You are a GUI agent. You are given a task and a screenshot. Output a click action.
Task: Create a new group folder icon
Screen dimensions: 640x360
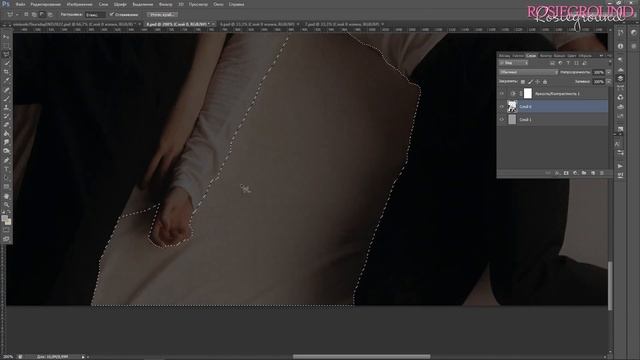click(584, 173)
